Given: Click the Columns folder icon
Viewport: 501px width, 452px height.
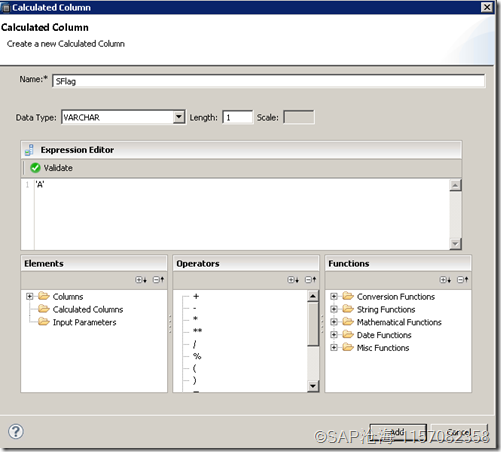Looking at the screenshot, I should (x=44, y=296).
